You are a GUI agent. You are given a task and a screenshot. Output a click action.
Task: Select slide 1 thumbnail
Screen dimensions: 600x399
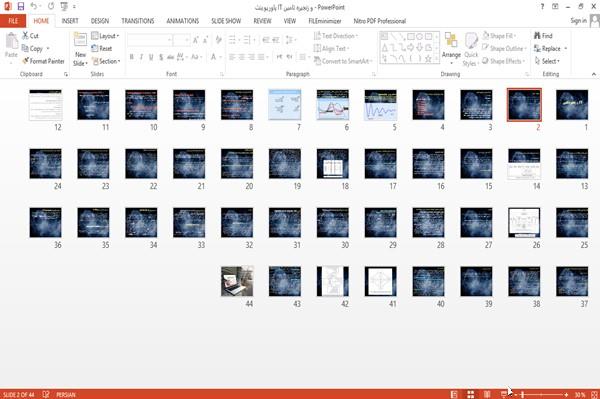(x=572, y=105)
